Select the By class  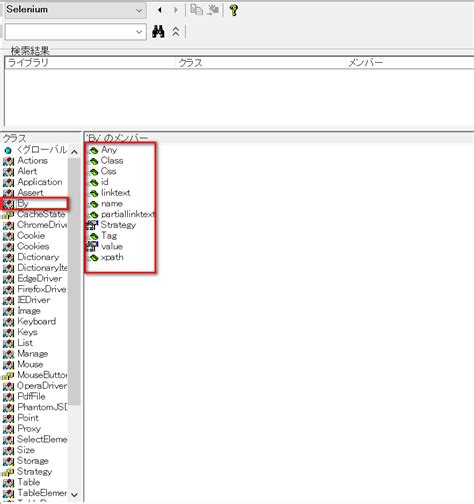pyautogui.click(x=35, y=203)
